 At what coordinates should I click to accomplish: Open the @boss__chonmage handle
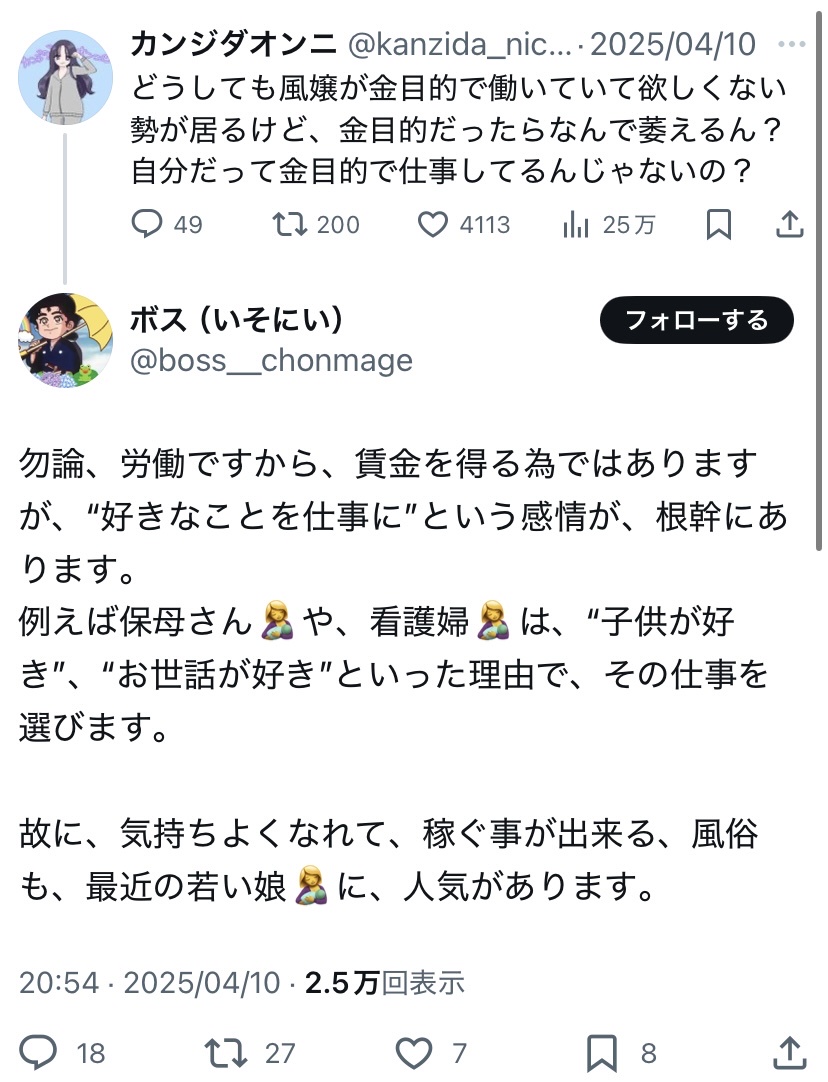[272, 360]
